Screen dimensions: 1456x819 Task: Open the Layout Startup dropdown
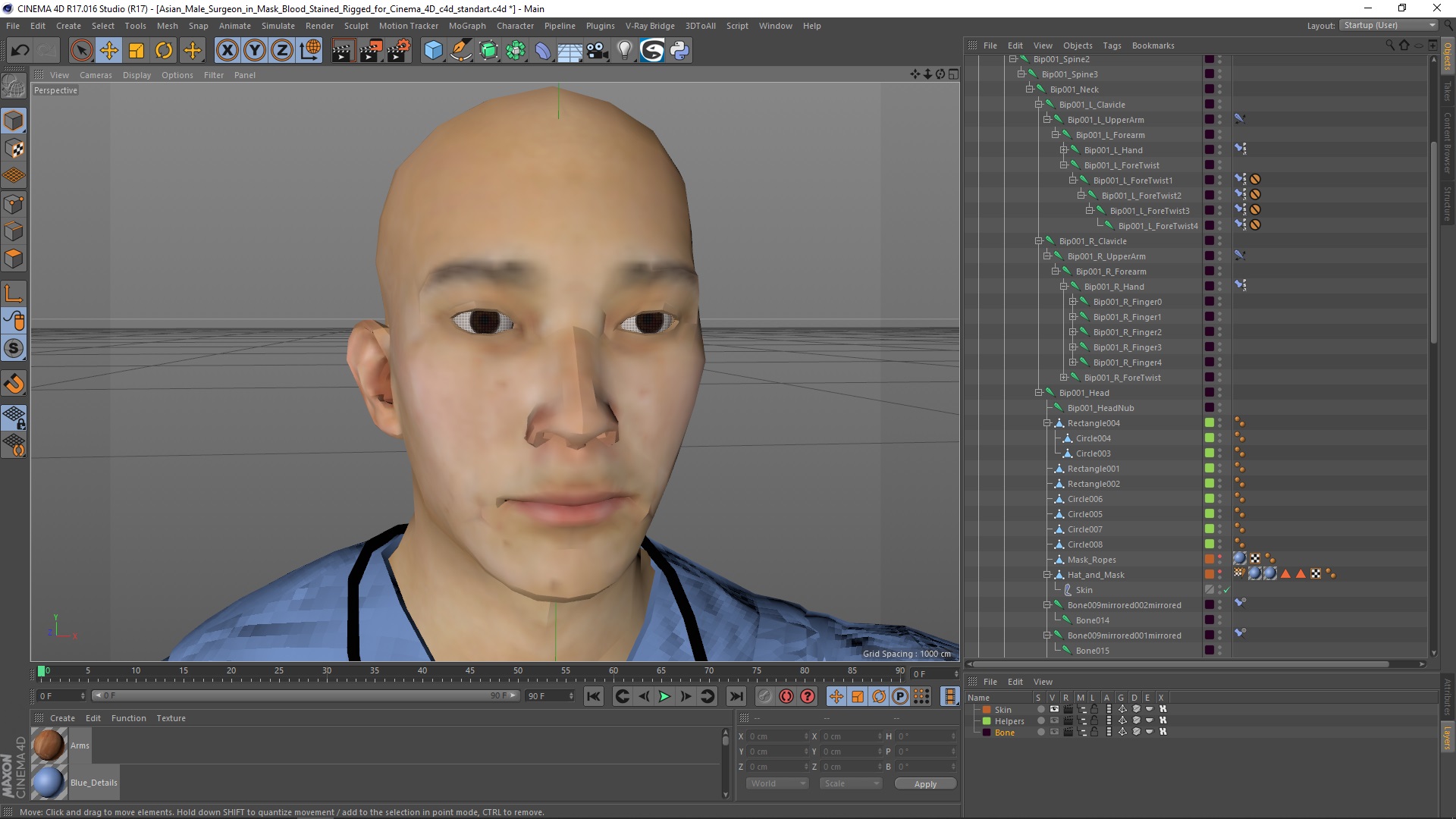pos(1389,25)
